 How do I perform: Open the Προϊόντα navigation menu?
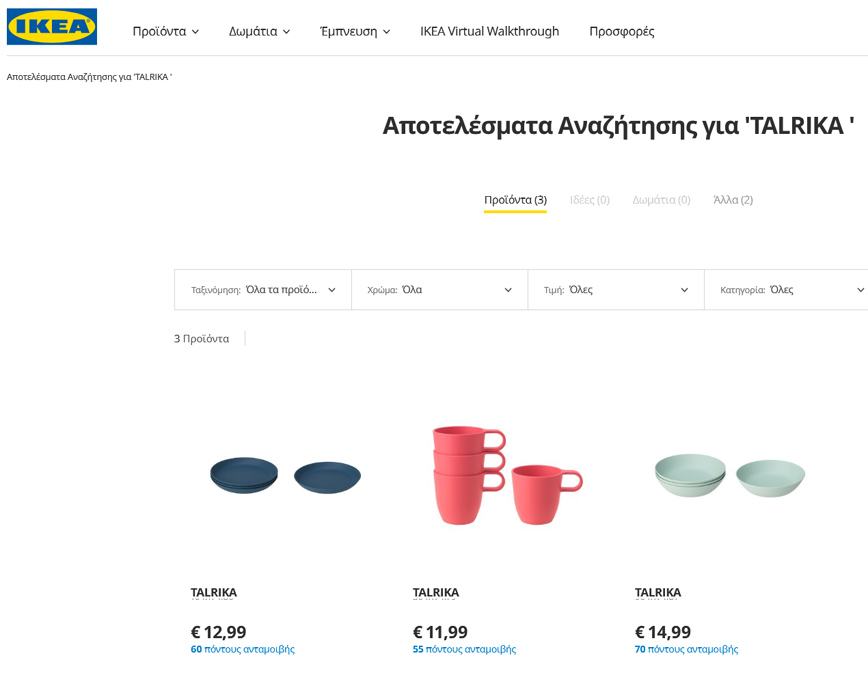165,31
